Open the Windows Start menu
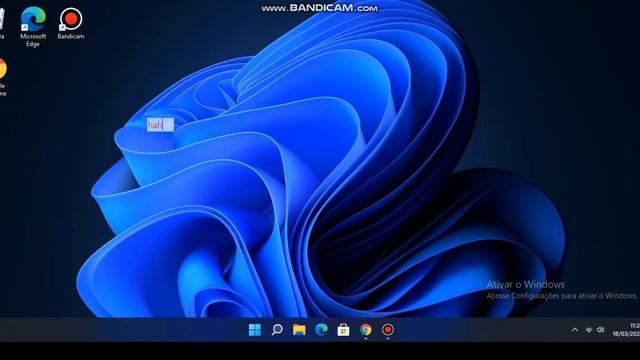Viewport: 640px width, 360px height. pyautogui.click(x=255, y=330)
